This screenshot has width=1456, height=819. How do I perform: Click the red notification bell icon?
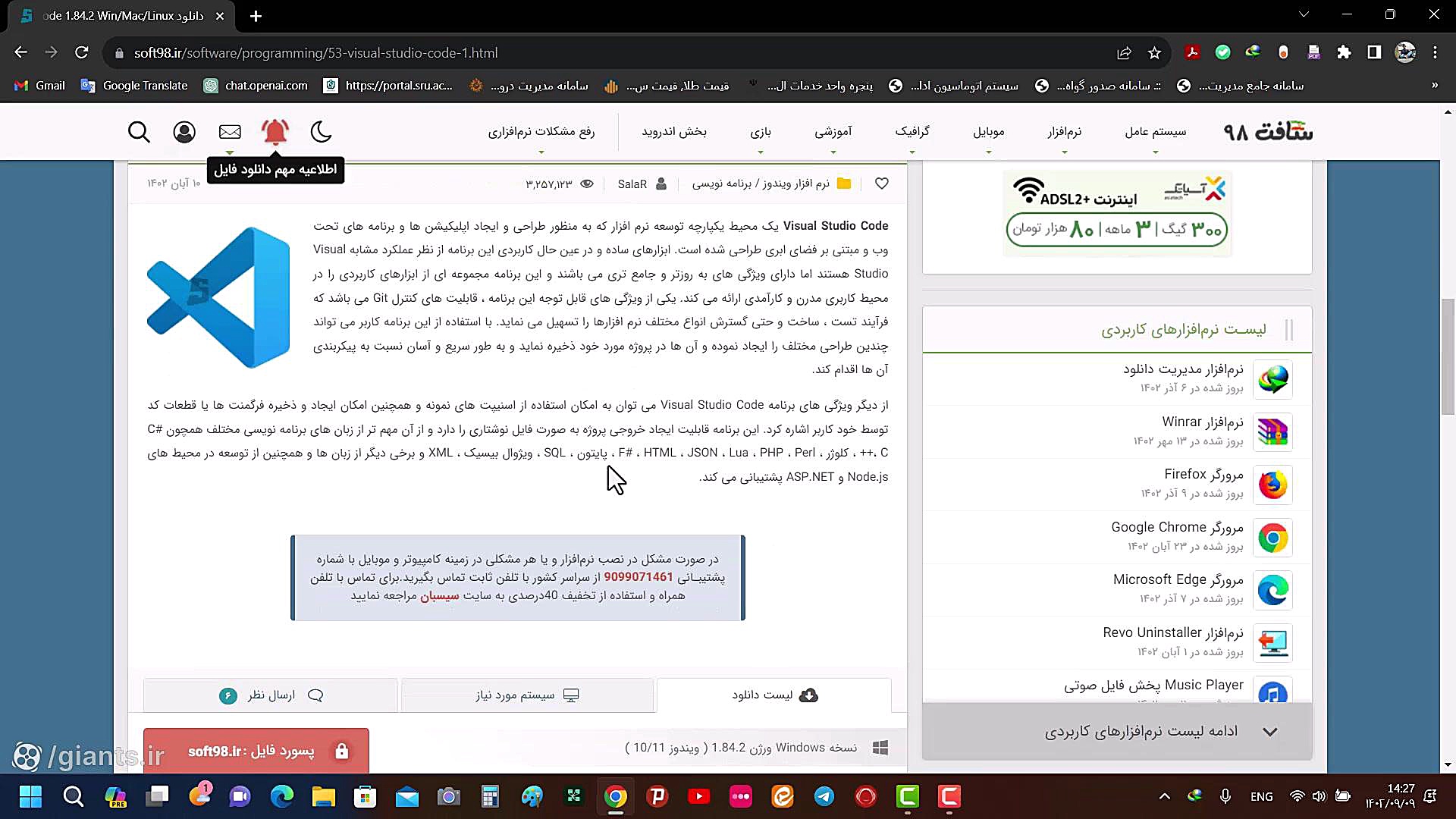click(275, 132)
